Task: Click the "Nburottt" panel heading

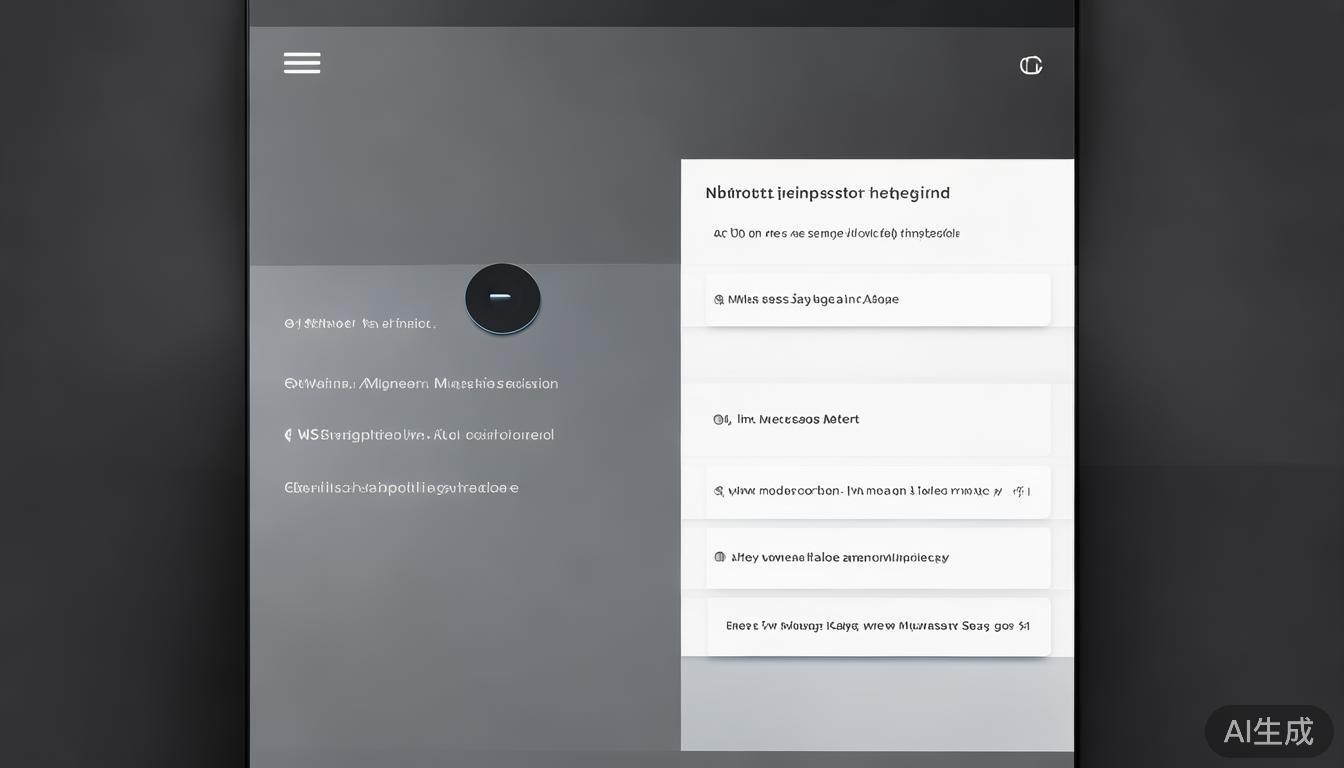Action: [x=827, y=193]
